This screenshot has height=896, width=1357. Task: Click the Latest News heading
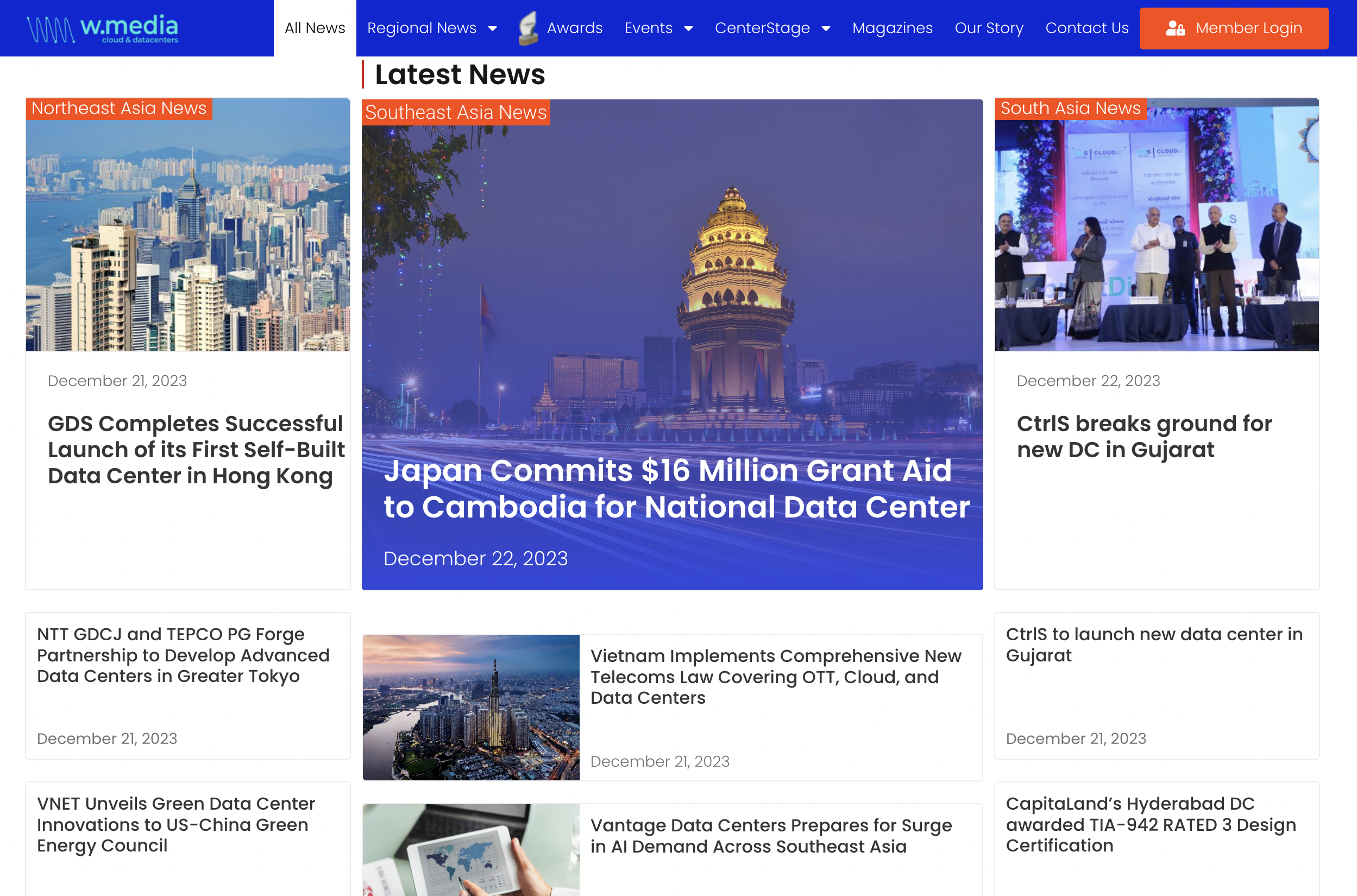pyautogui.click(x=460, y=75)
